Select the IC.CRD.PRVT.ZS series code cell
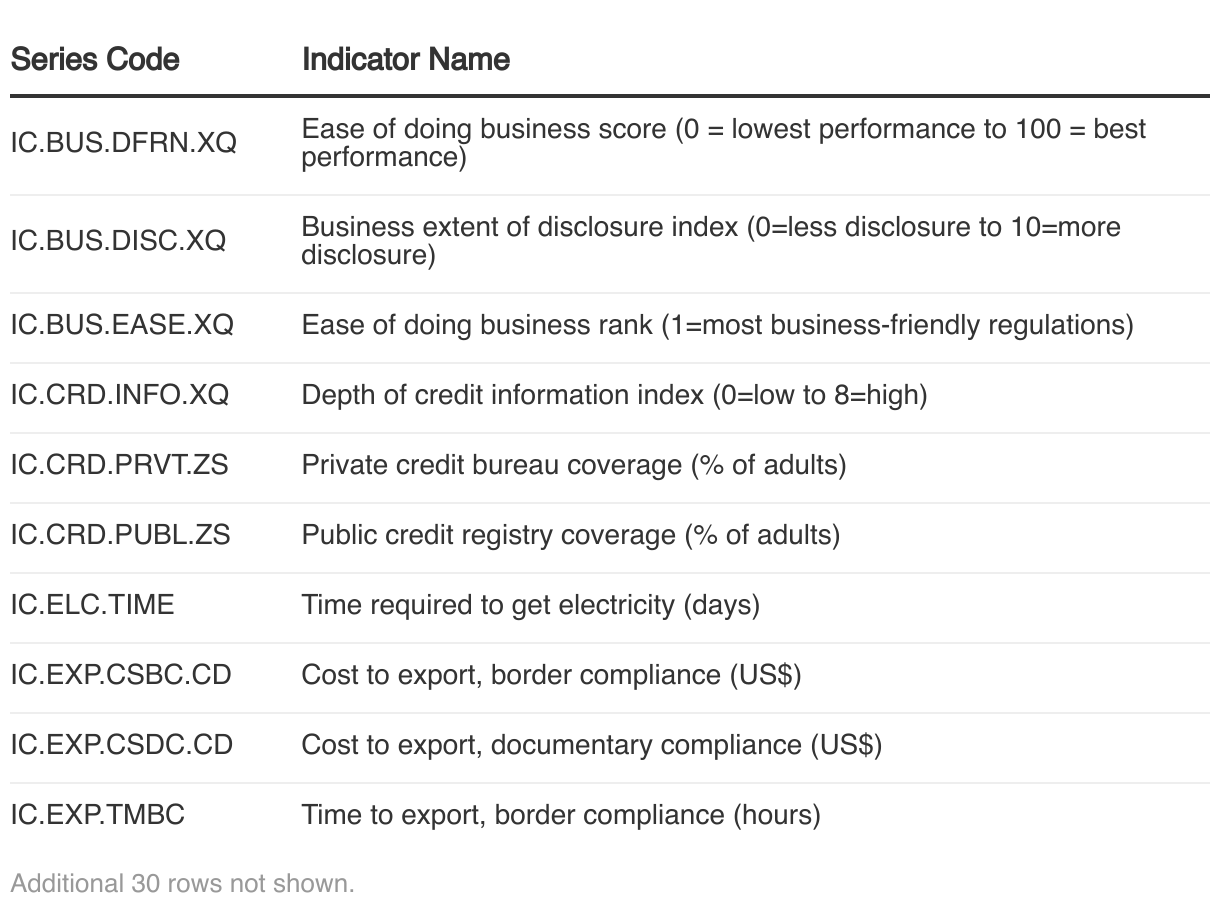Image resolution: width=1220 pixels, height=908 pixels. 119,465
